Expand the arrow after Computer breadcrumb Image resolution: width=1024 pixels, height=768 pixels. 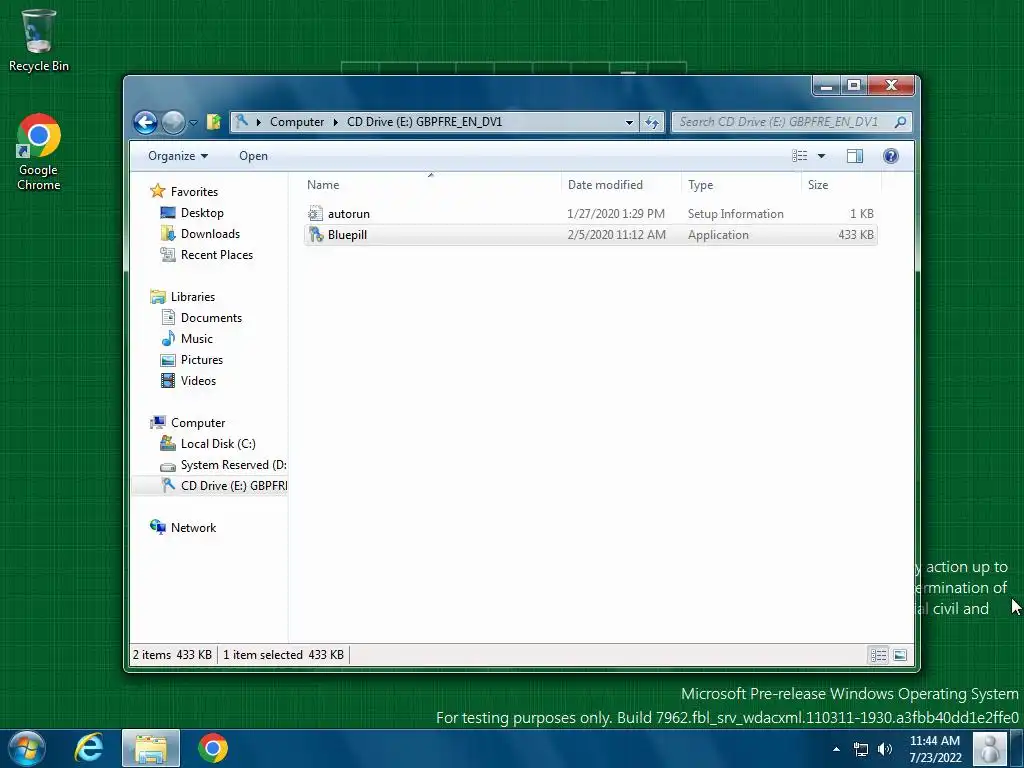[336, 121]
